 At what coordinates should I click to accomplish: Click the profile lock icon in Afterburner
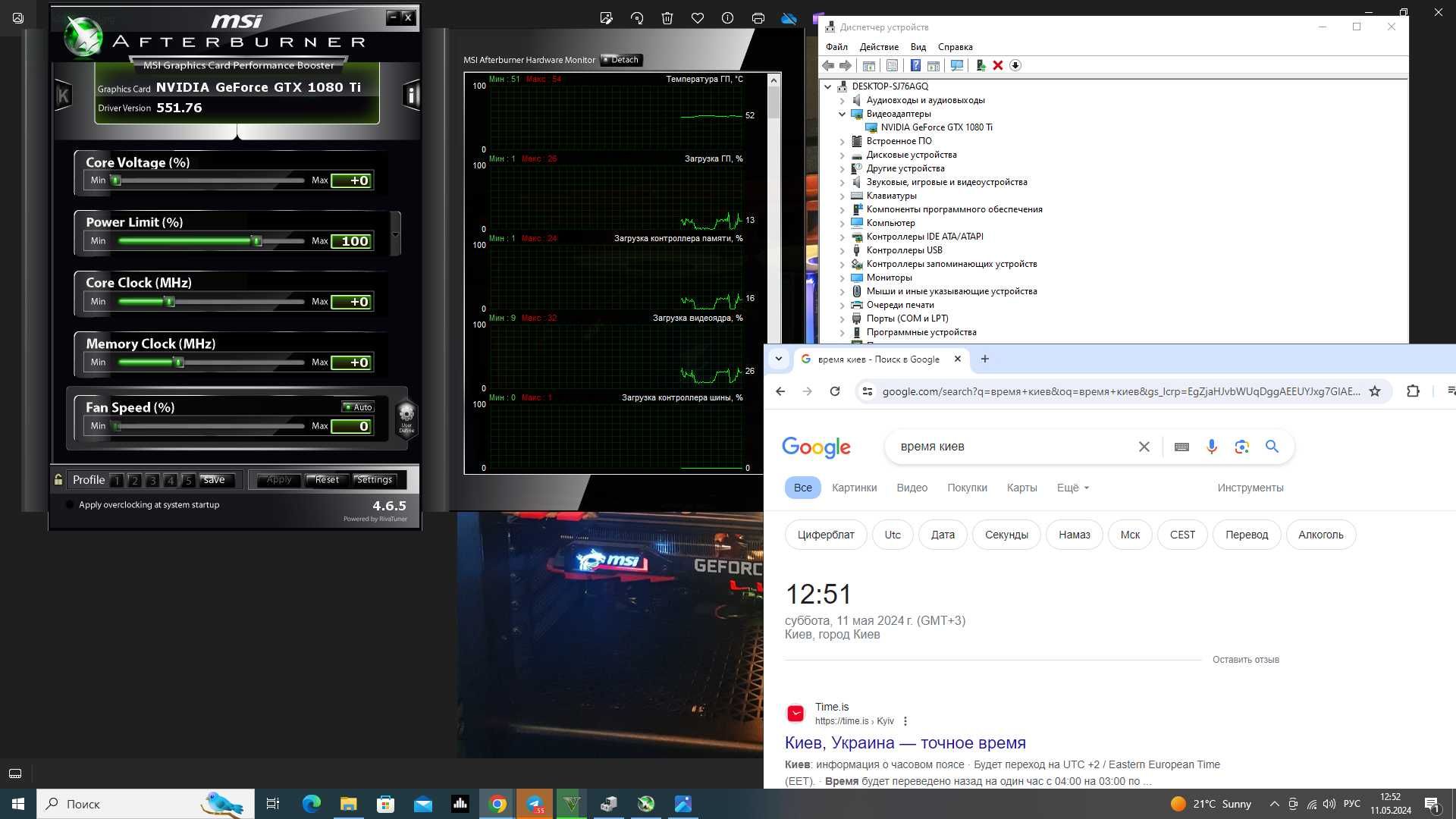point(58,479)
